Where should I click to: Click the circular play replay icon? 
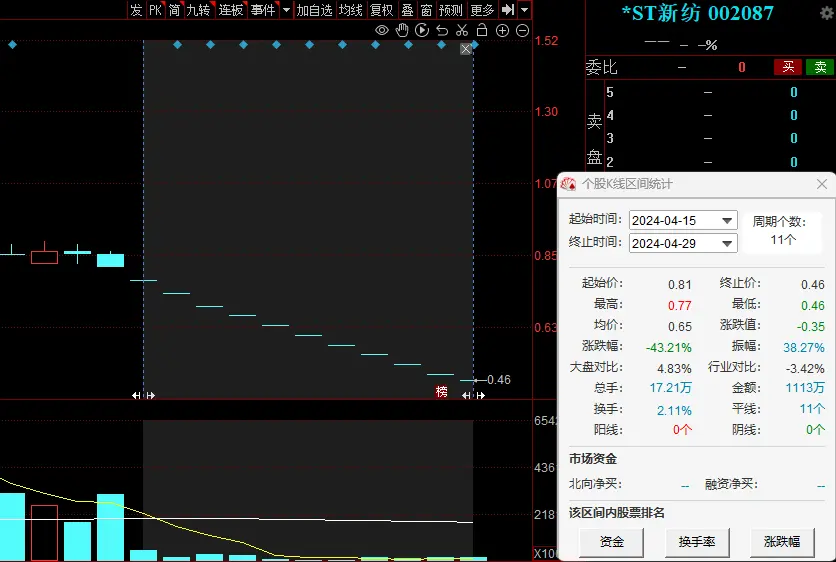point(422,31)
